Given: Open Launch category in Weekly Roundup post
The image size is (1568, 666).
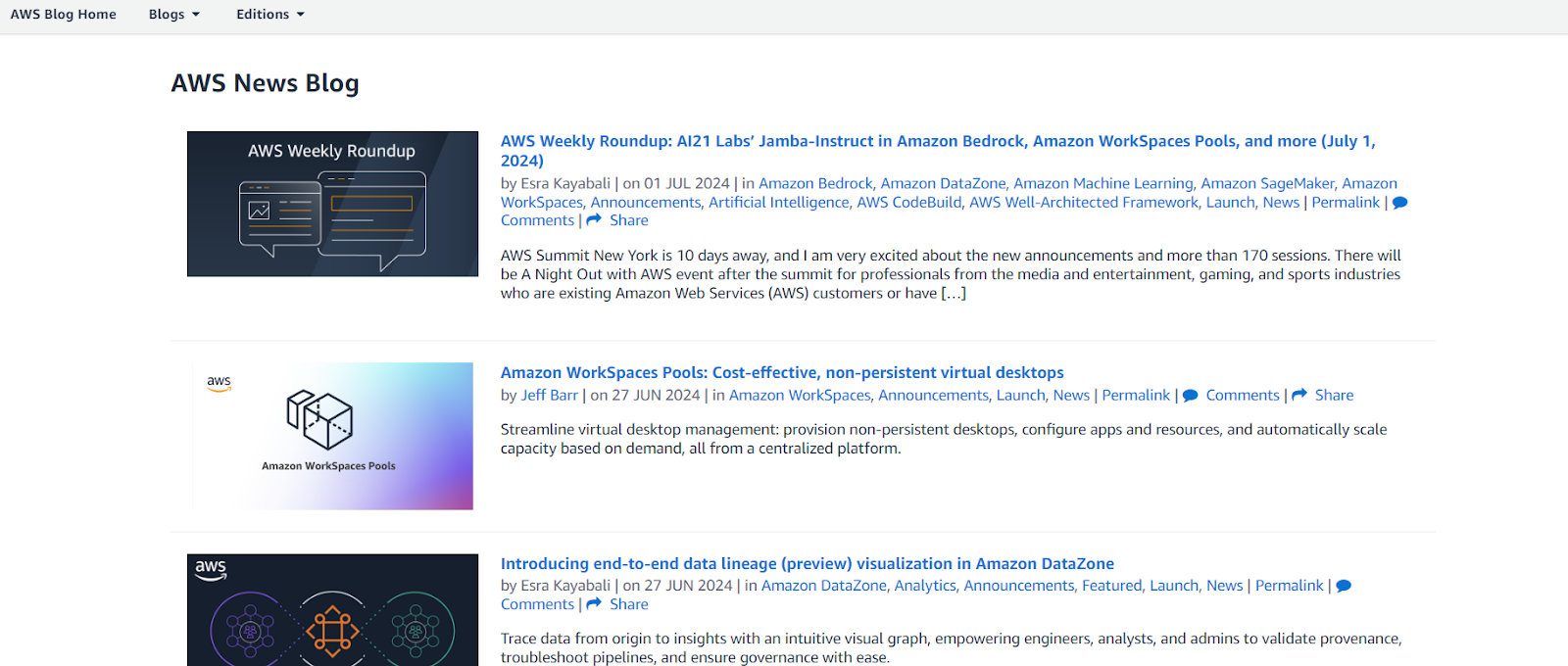Looking at the screenshot, I should coord(1230,202).
